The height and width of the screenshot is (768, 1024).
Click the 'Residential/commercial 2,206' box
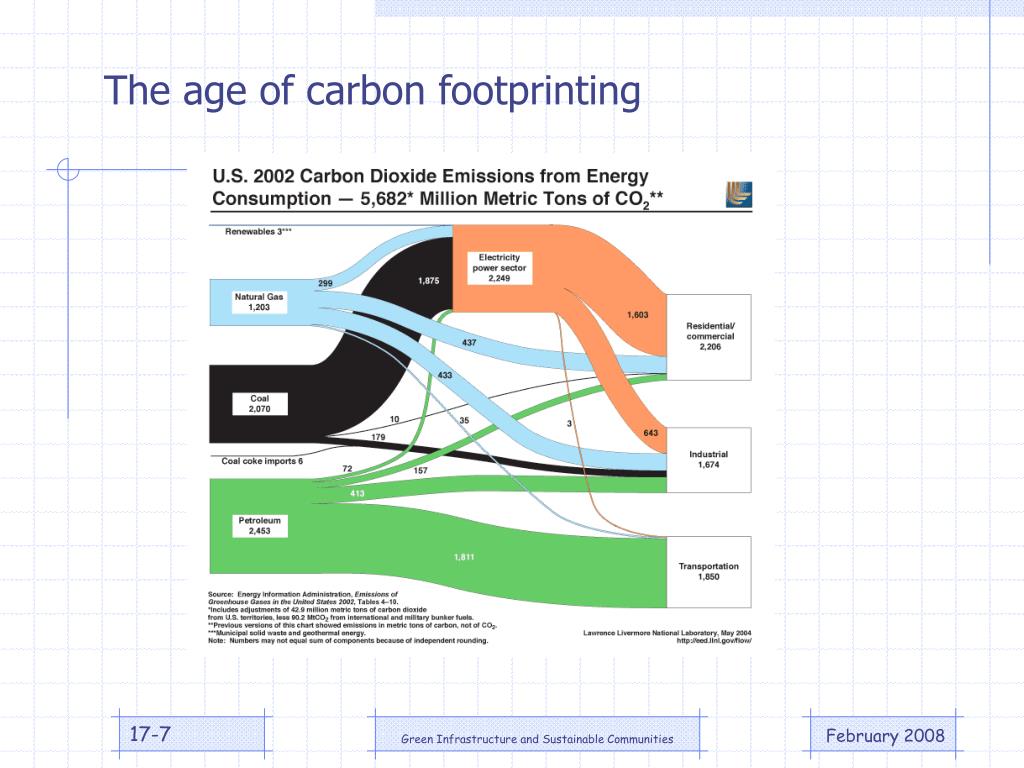[x=709, y=337]
